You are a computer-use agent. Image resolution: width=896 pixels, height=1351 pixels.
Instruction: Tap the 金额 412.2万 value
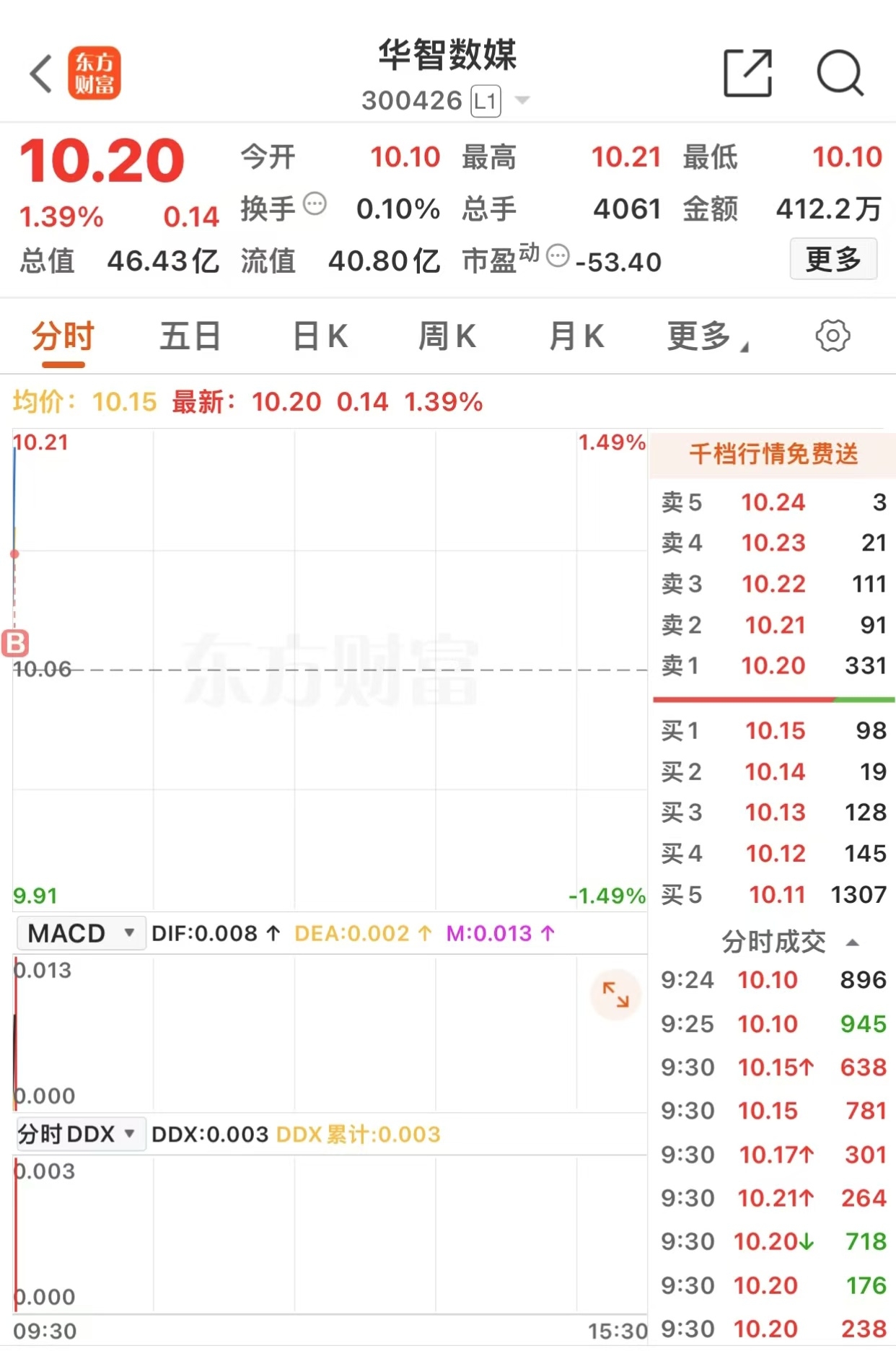(829, 209)
